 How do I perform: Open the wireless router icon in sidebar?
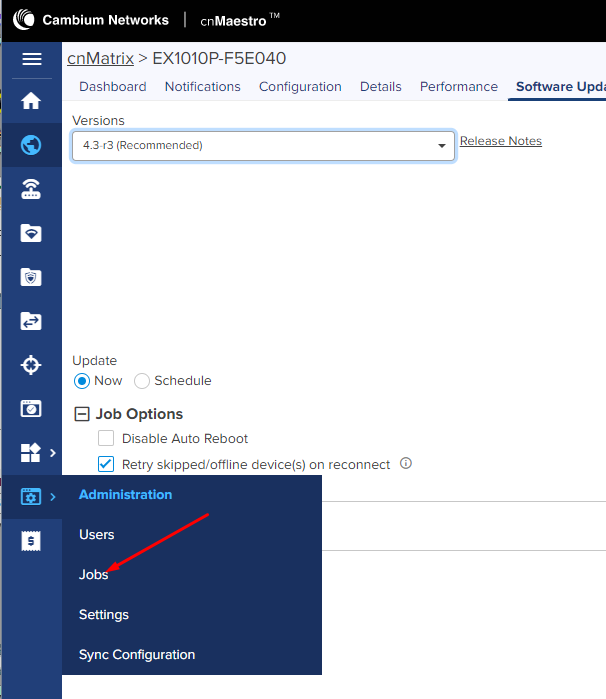pos(31,190)
